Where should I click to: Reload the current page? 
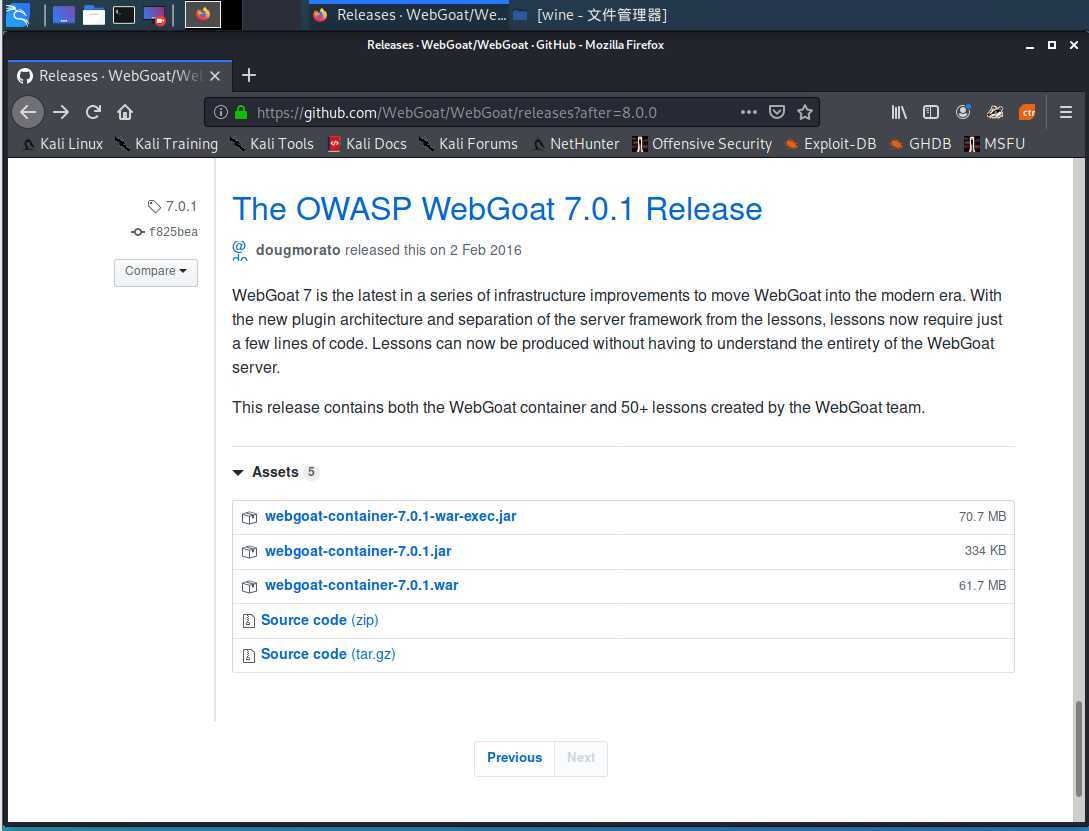click(93, 112)
